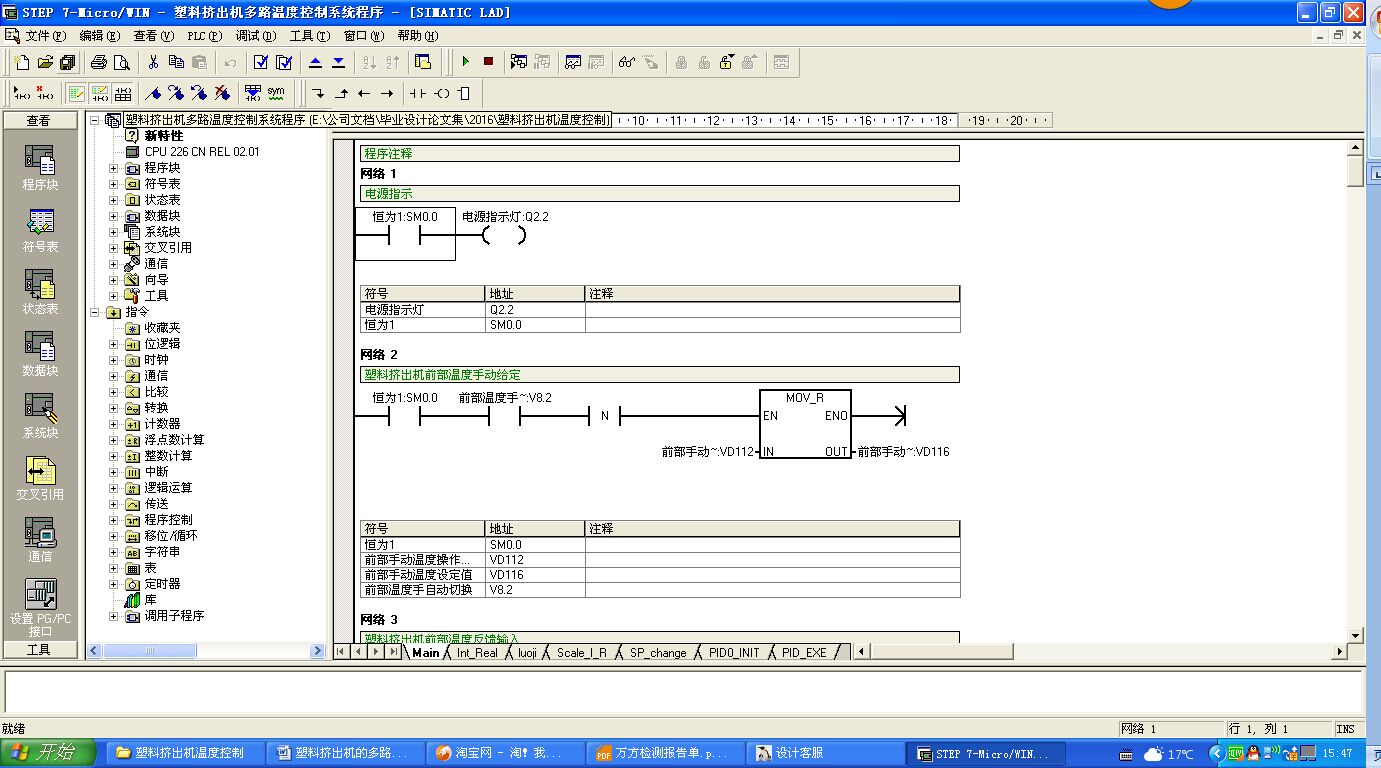Click the VD112 address cell in symbol table
This screenshot has height=768, width=1381.
coord(535,560)
